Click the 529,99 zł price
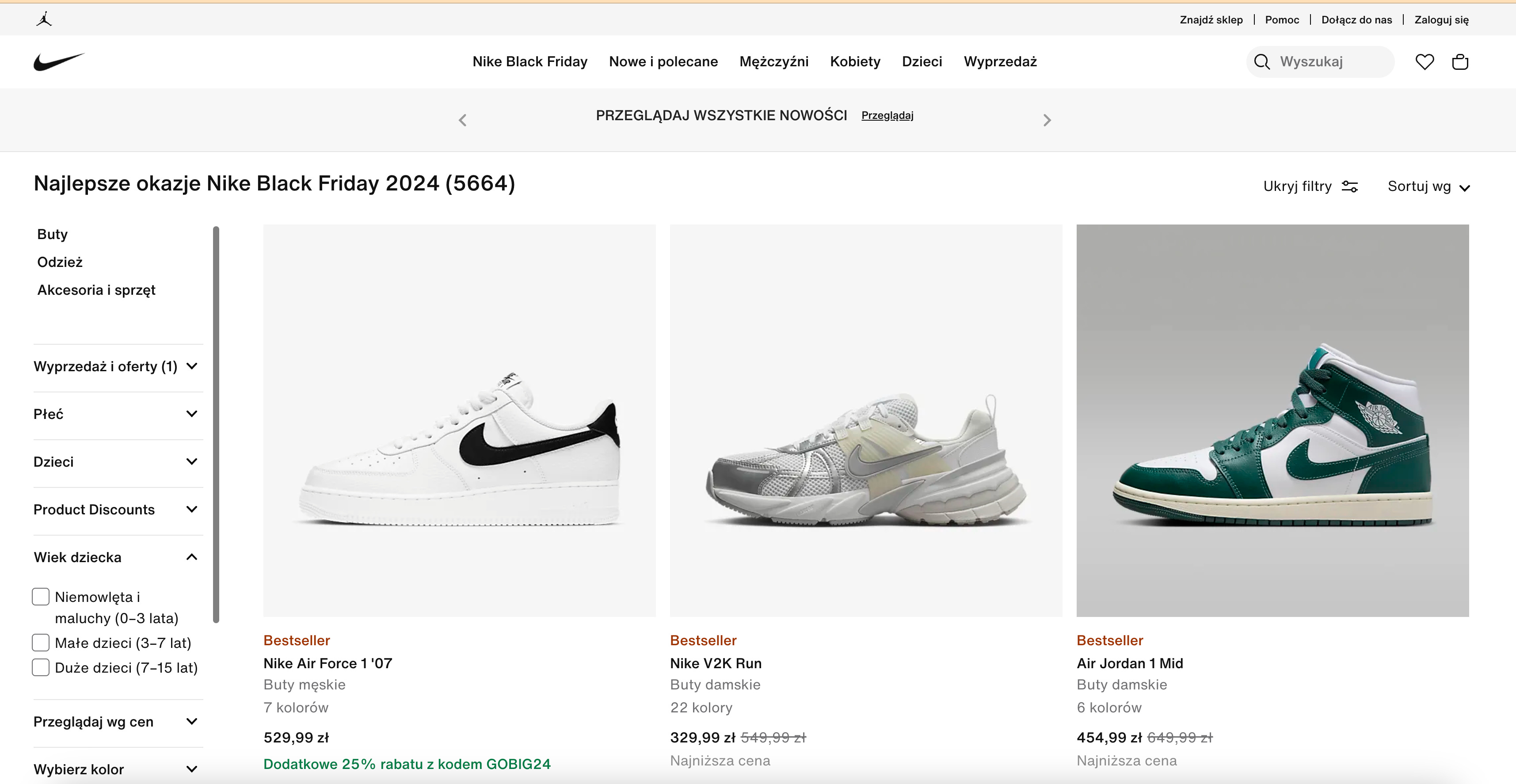The image size is (1516, 784). 296,738
